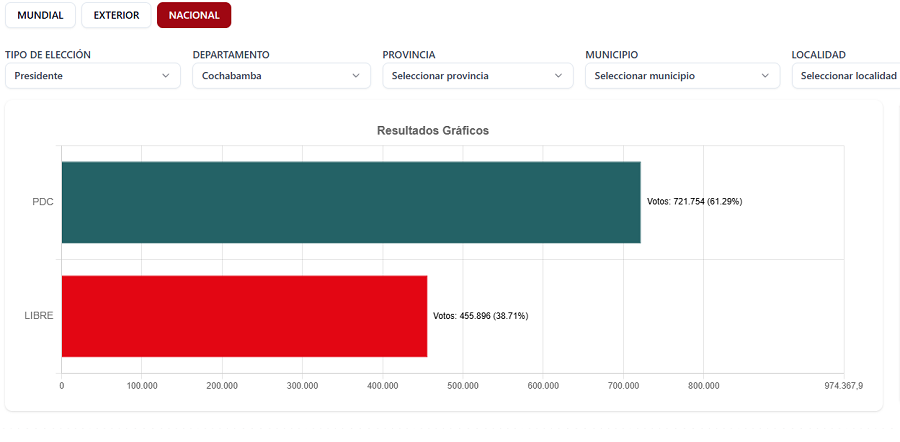Screen dimensions: 900x442
Task: Click the 974.367,9 axis maximum label
Action: [x=843, y=386]
